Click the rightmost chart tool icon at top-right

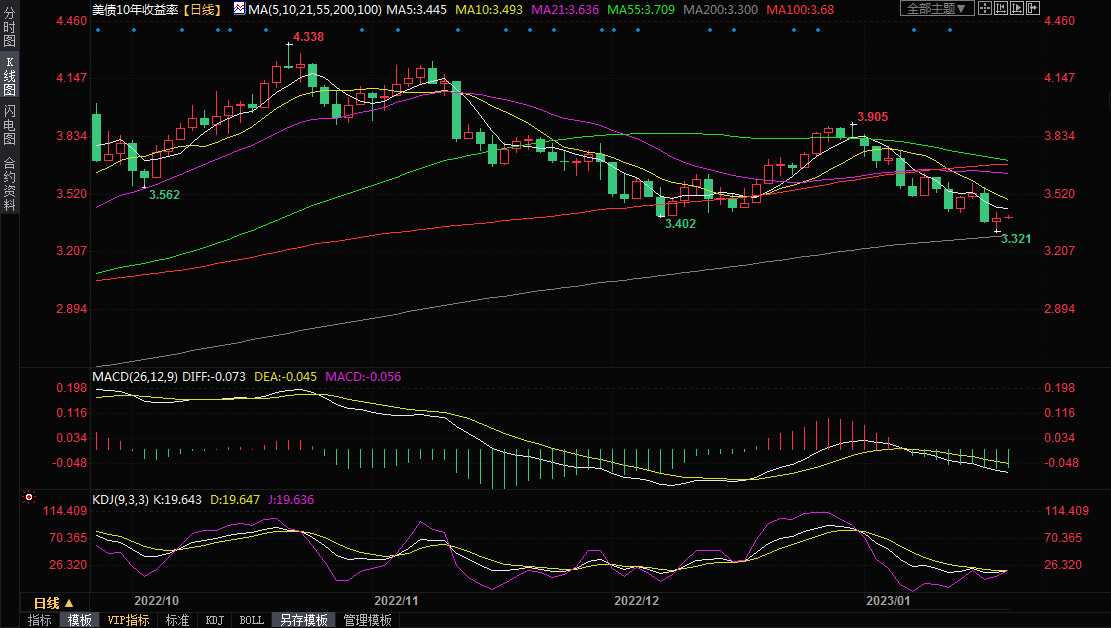(1033, 8)
